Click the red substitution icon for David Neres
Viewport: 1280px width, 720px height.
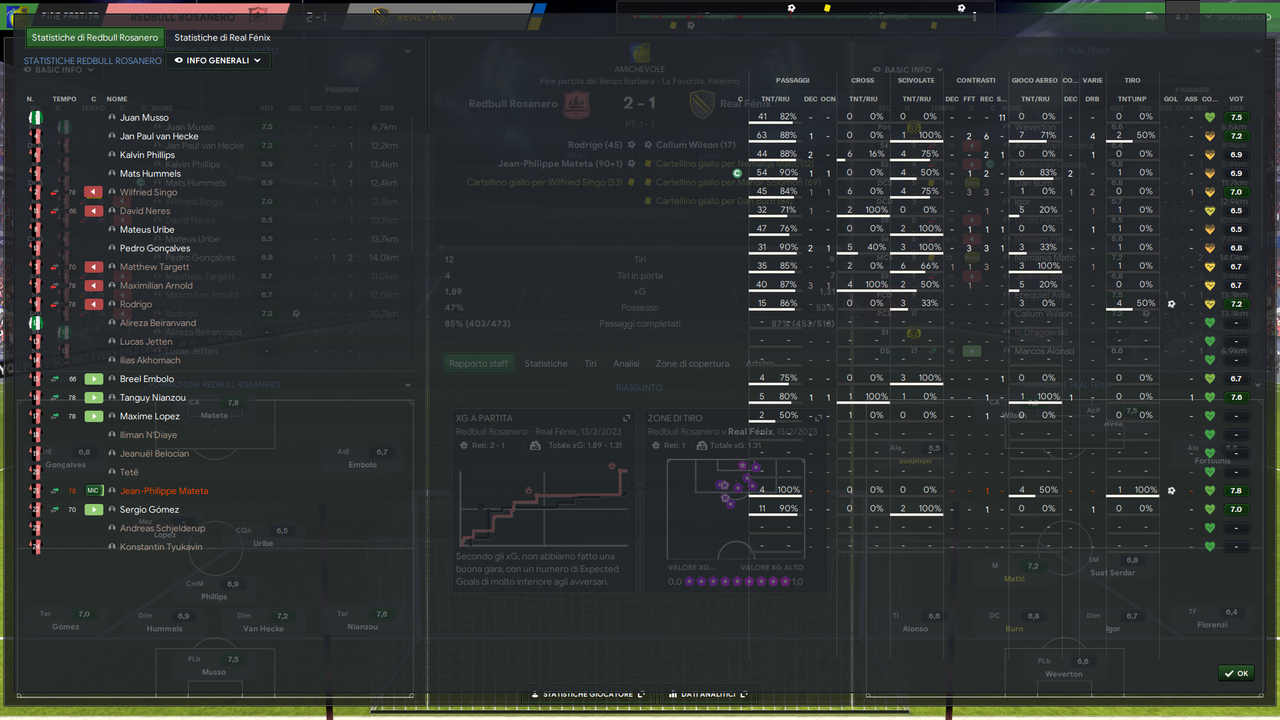[94, 211]
